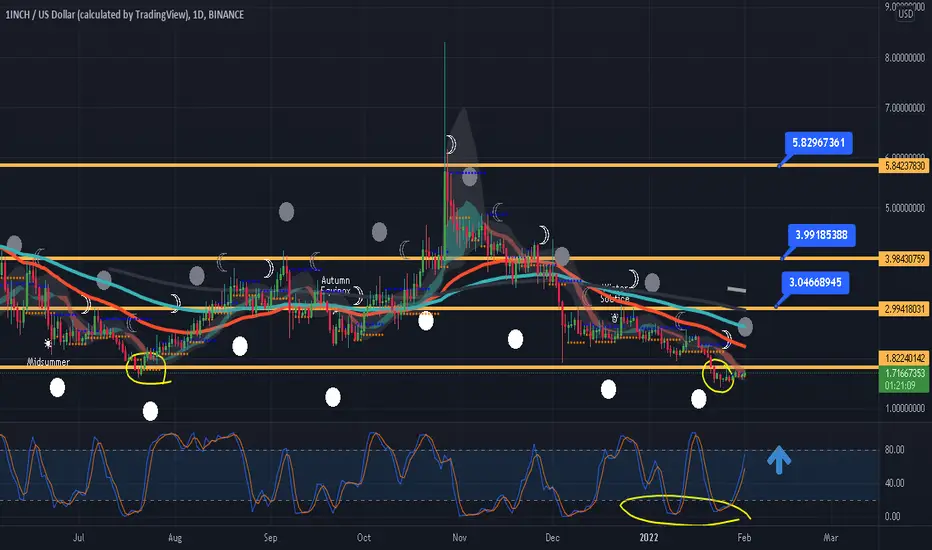Click the gray moon marker ending the teal average
Screen dimensions: 932x550
point(745,326)
